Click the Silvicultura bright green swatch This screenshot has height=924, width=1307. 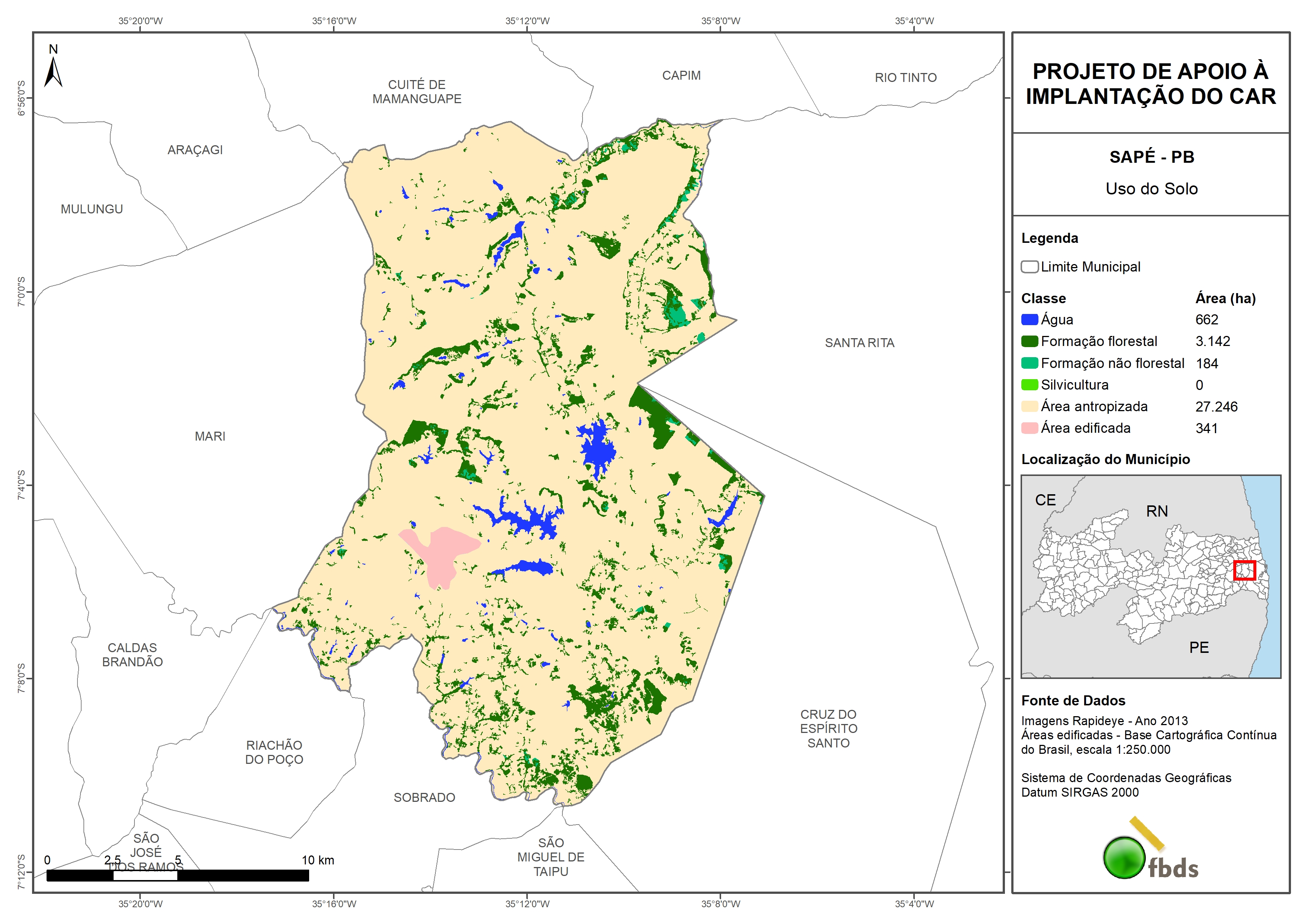1029,385
